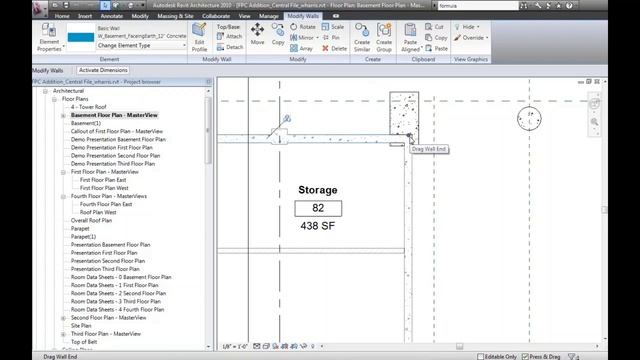Viewport: 640px width, 360px height.
Task: Paste from clipboard
Action: (436, 48)
